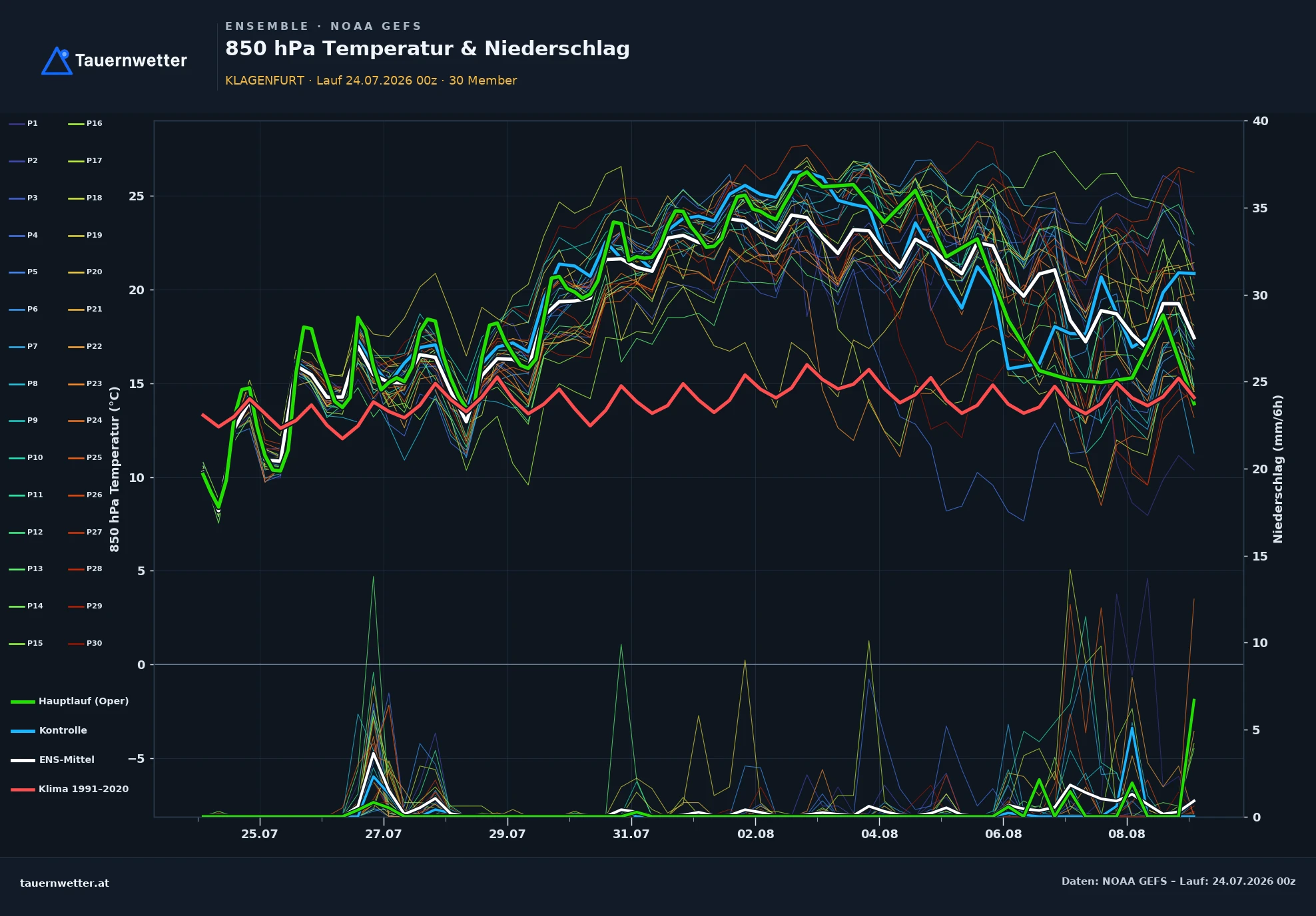Viewport: 1316px width, 916px height.
Task: Click the KLAGENFURT run info subtitle
Action: (x=371, y=81)
